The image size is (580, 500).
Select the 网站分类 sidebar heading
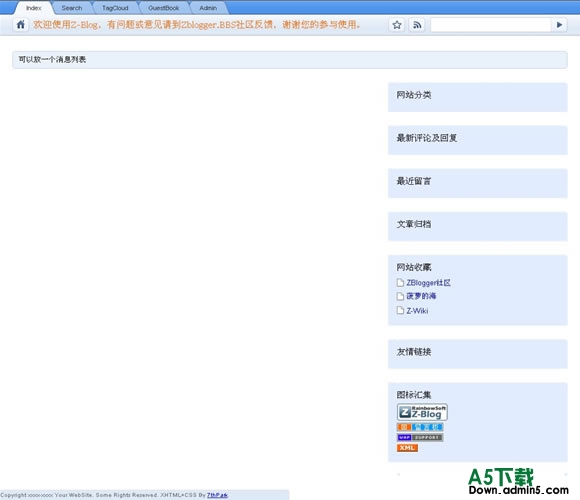414,95
